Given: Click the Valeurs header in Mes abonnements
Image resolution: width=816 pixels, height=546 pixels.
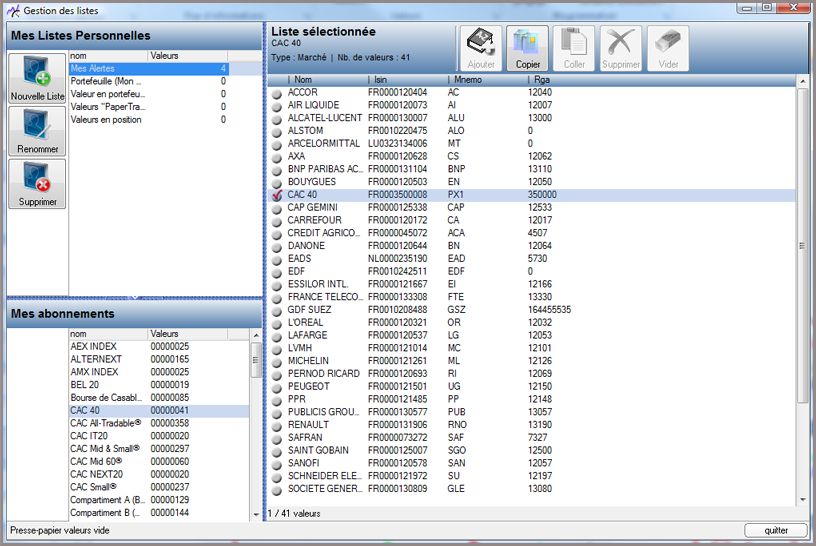Looking at the screenshot, I should point(187,334).
